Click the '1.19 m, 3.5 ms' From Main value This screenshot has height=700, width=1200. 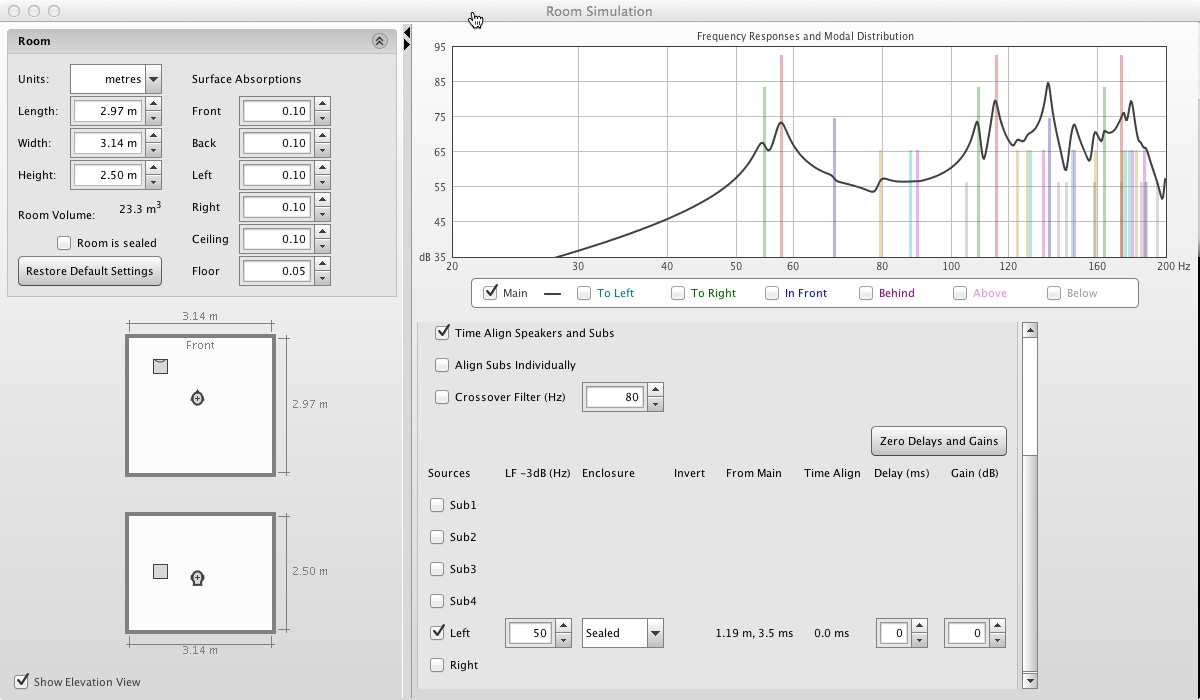754,633
